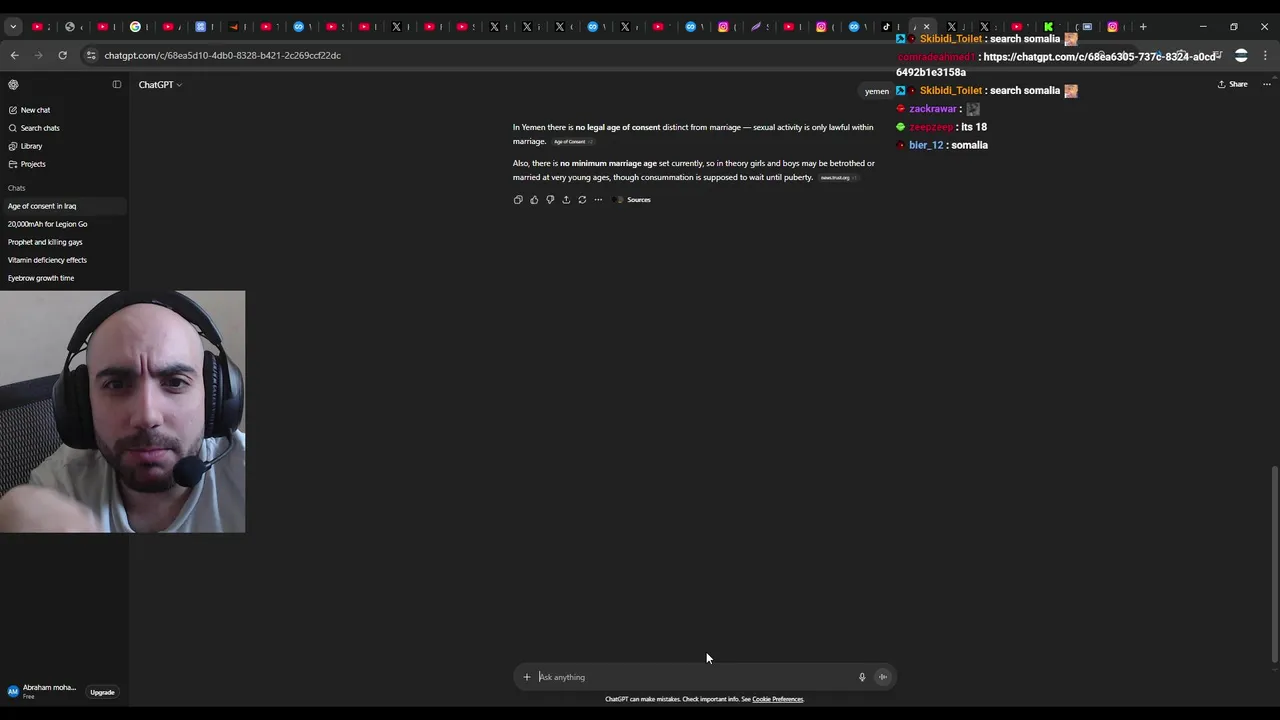Open the browser three-dot menu
Viewport: 1280px width, 720px height.
tap(1266, 55)
